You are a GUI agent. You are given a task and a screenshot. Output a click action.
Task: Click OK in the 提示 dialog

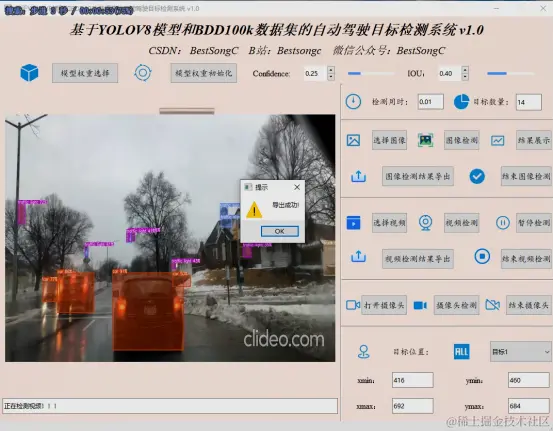coord(279,231)
